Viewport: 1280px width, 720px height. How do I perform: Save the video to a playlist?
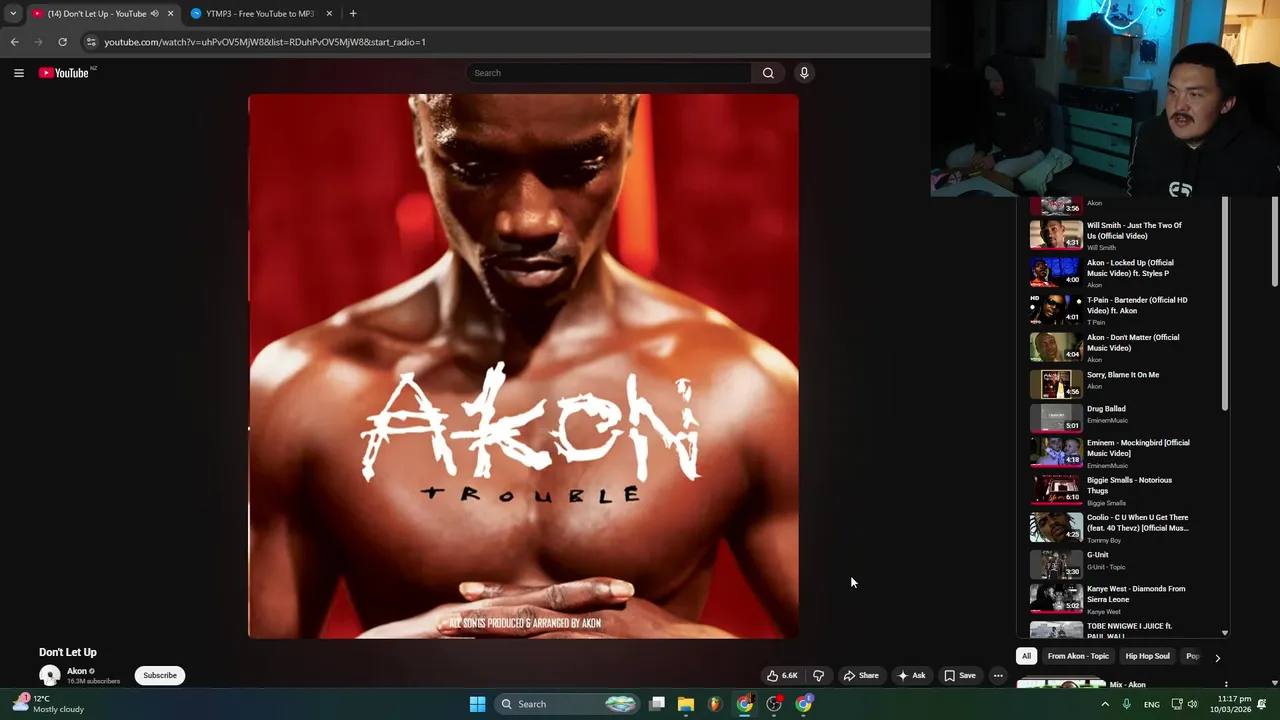pyautogui.click(x=960, y=676)
